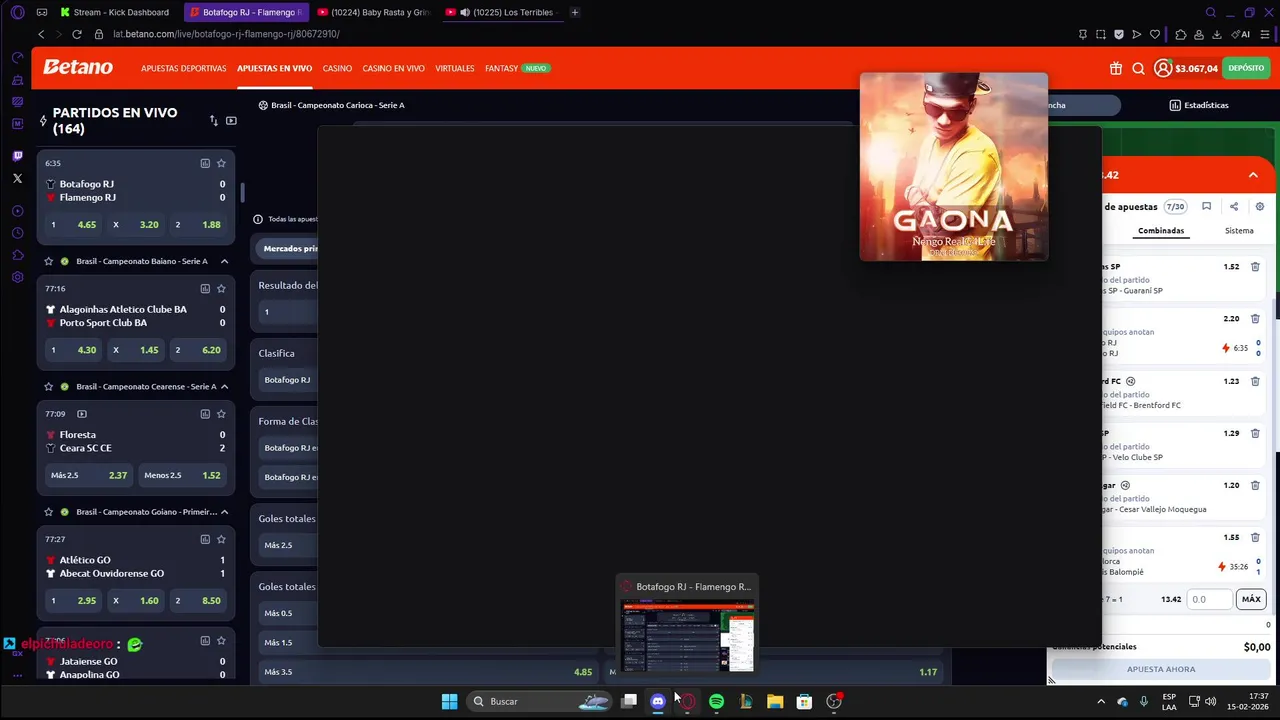Bet on Flamengo RJ win at 1.88
Image resolution: width=1280 pixels, height=720 pixels.
point(198,225)
